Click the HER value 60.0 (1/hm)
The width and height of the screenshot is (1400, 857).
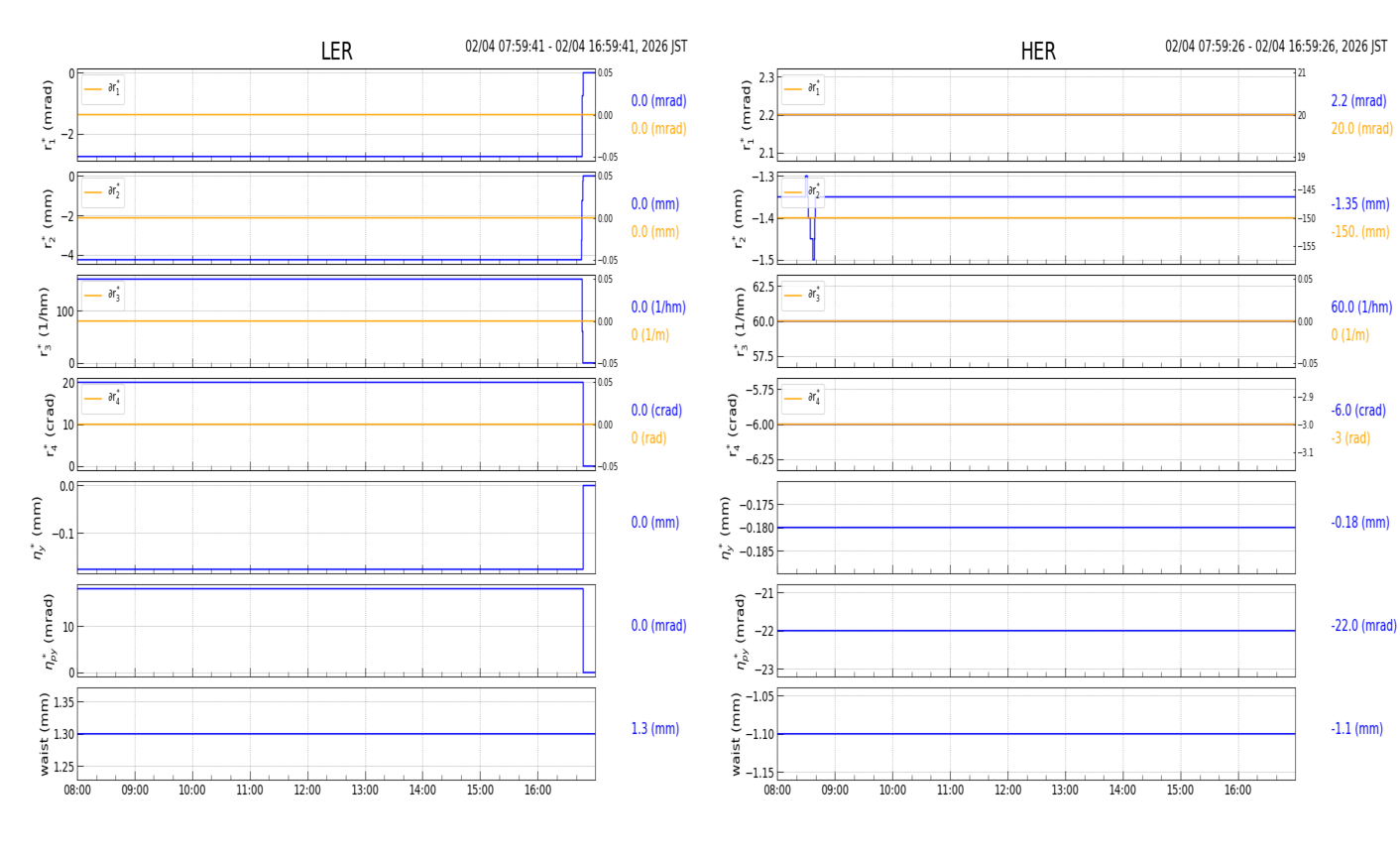1361,307
